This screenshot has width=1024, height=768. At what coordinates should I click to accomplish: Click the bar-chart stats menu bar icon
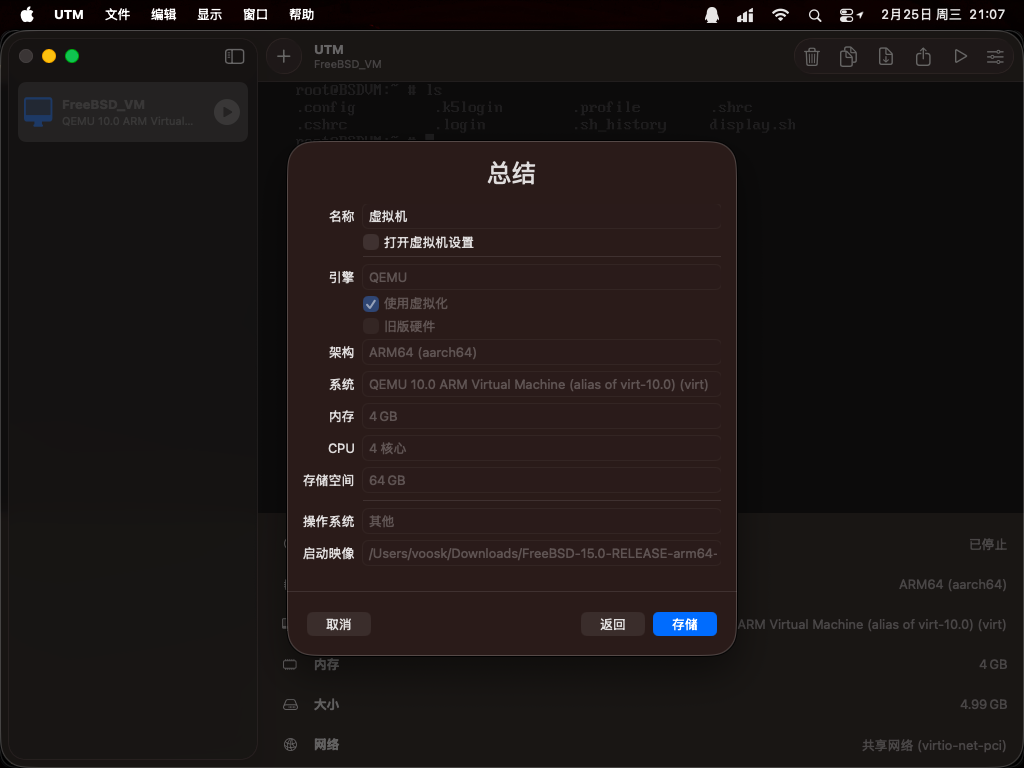(x=745, y=15)
